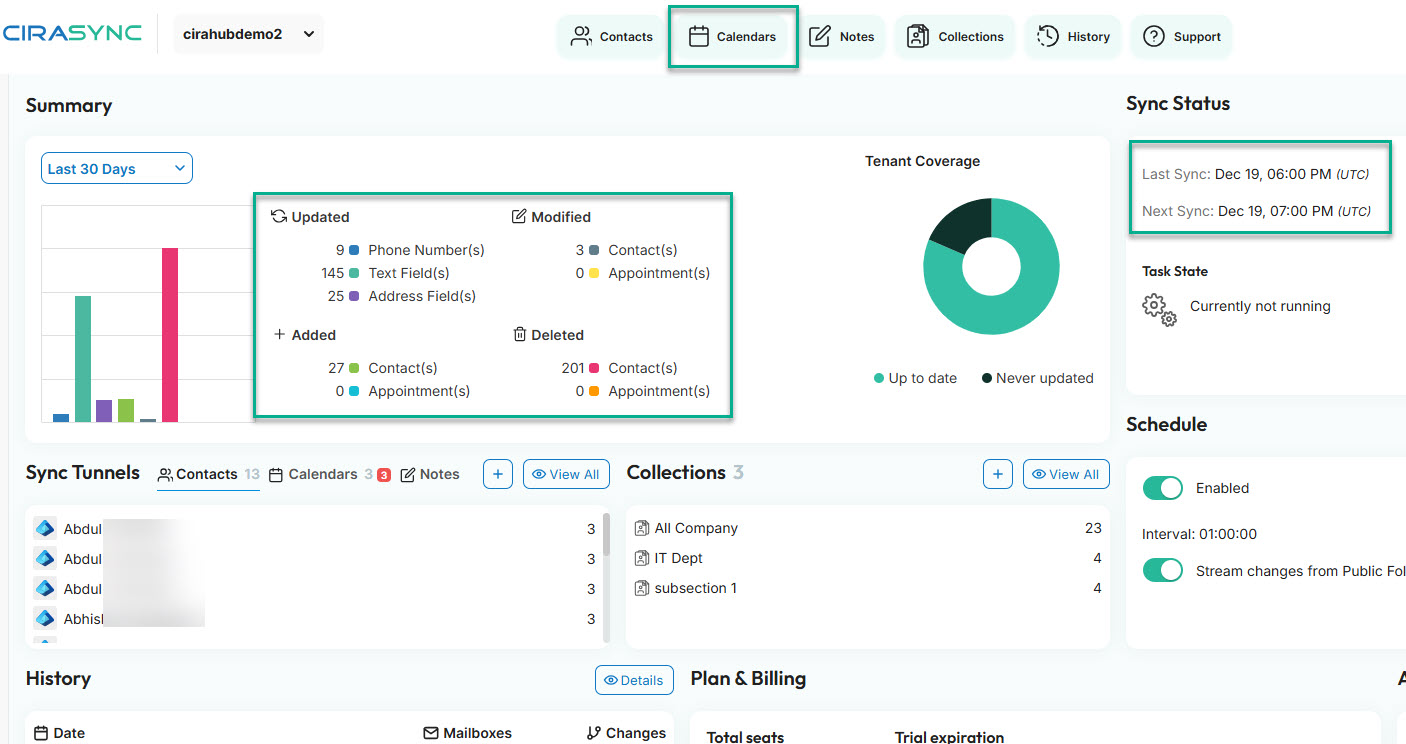Click the History Details button
Screen dimensions: 1406x744
tap(634, 680)
